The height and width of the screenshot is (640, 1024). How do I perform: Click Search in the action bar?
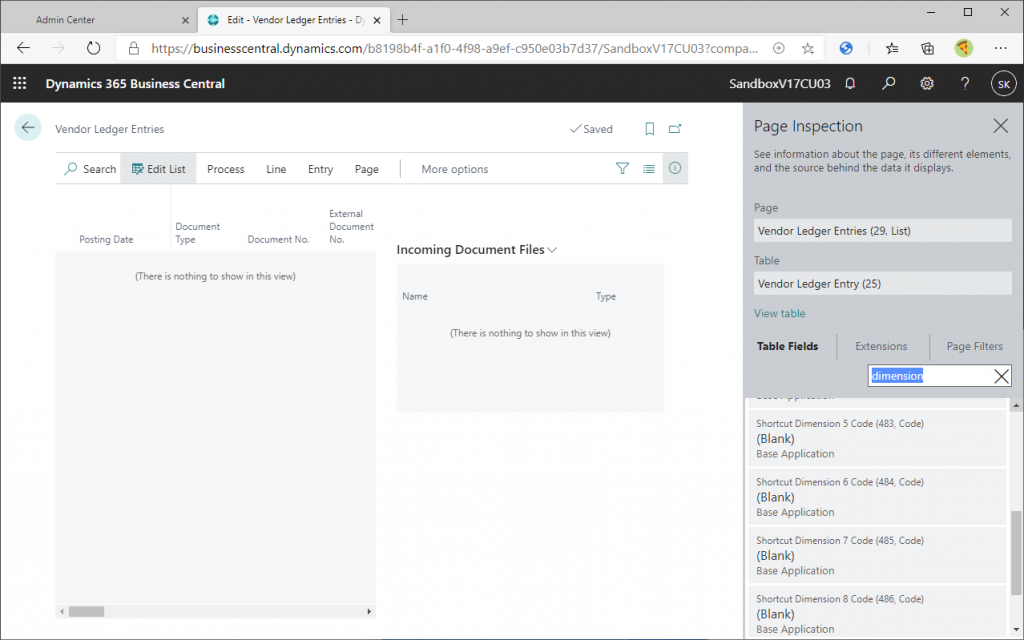[x=89, y=169]
